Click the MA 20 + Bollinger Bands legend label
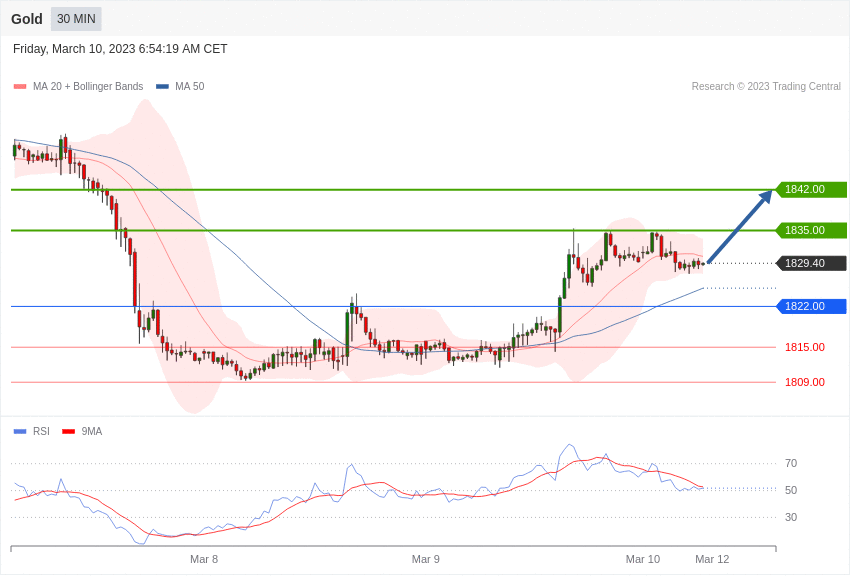The width and height of the screenshot is (850, 576). coord(88,86)
